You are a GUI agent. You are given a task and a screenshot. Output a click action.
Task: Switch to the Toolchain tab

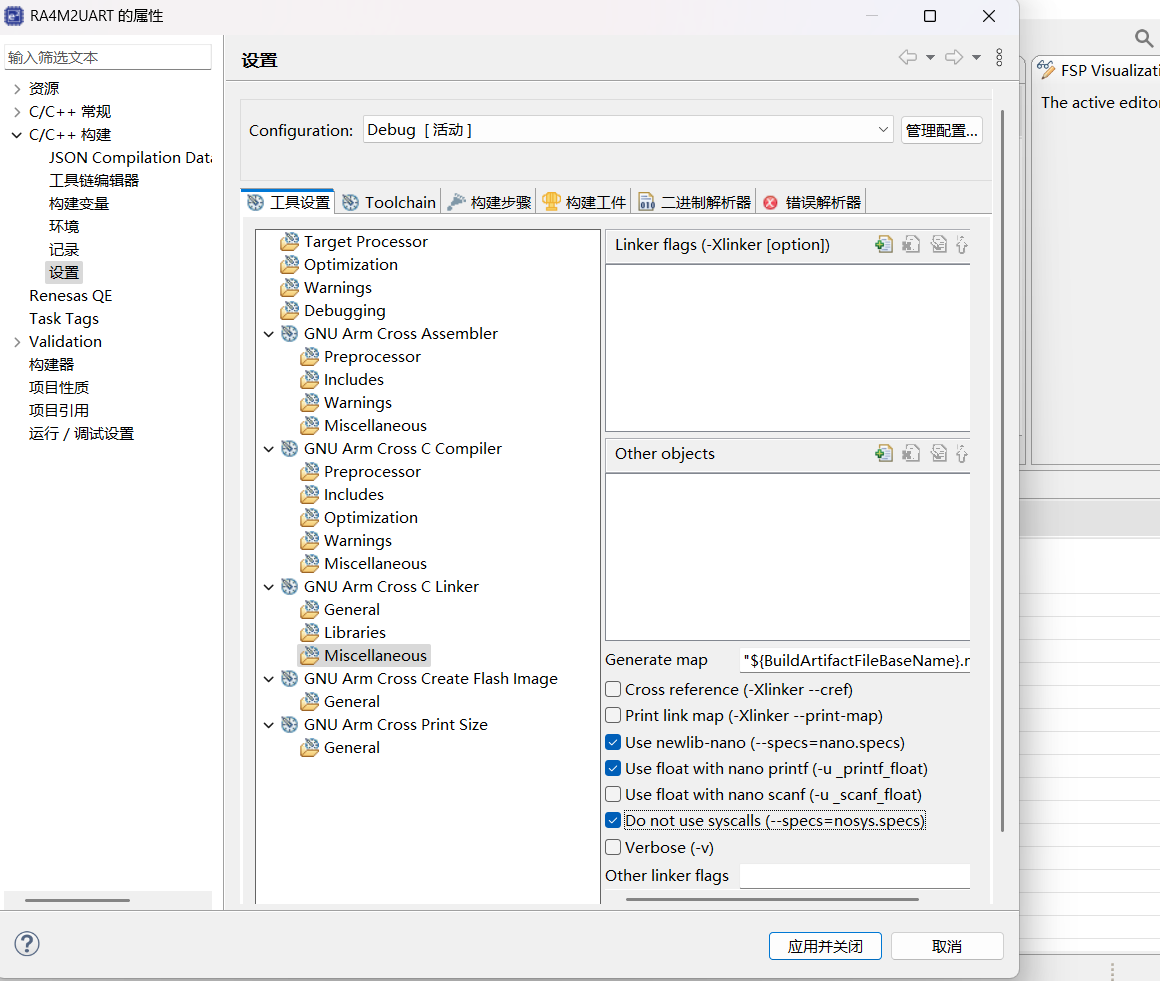(x=389, y=202)
